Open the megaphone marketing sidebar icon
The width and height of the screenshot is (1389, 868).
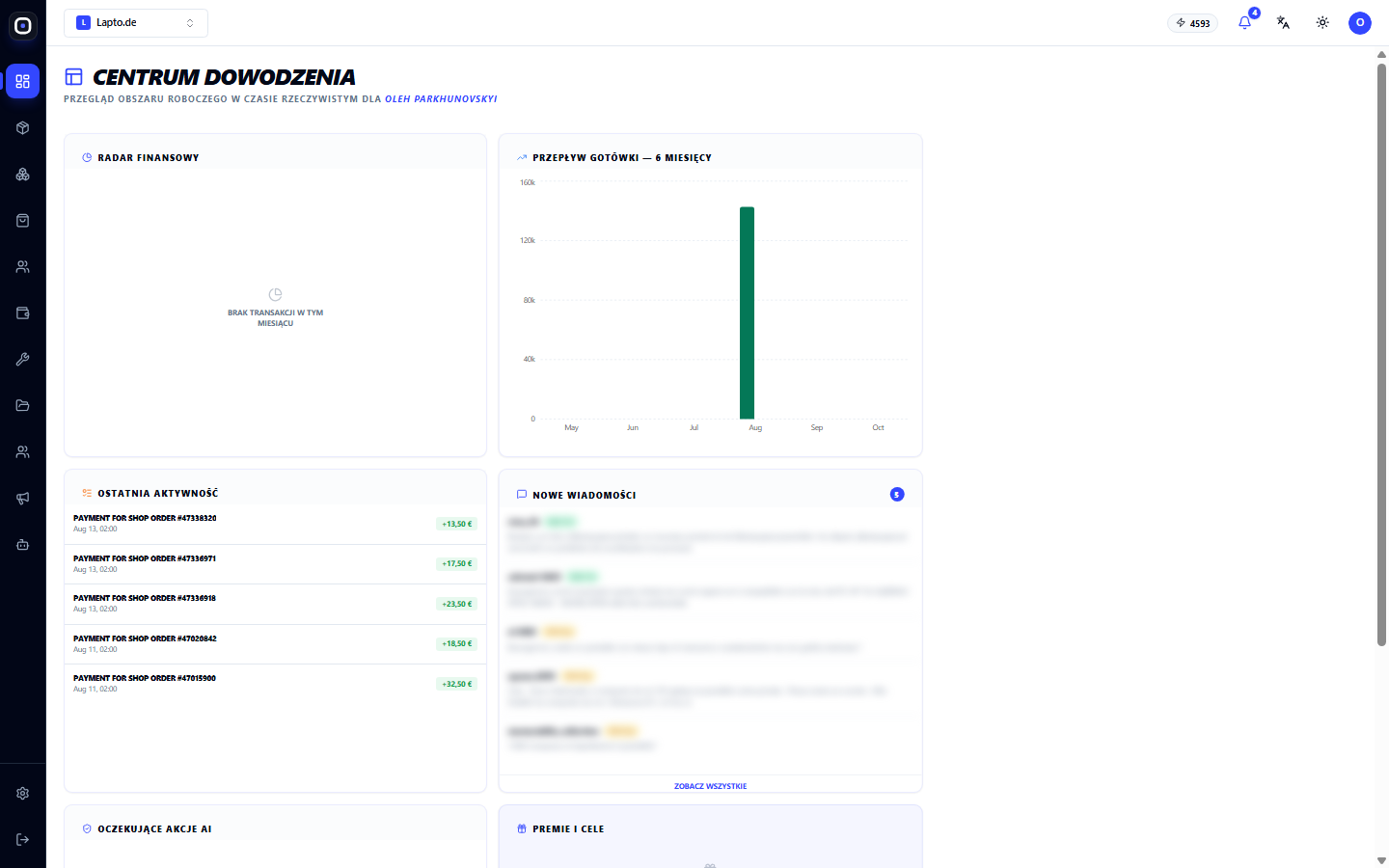coord(23,499)
